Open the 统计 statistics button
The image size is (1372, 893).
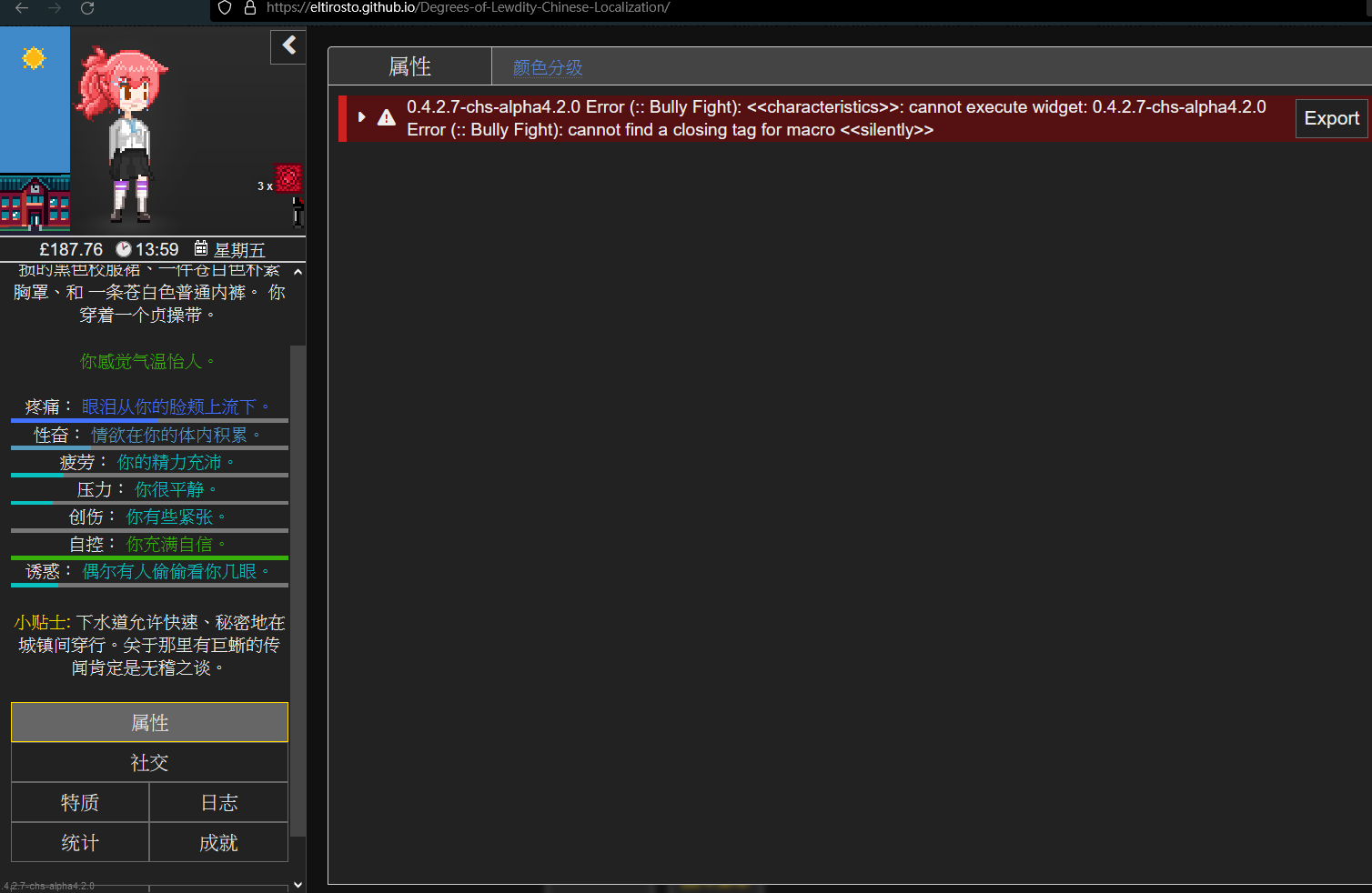(x=79, y=842)
